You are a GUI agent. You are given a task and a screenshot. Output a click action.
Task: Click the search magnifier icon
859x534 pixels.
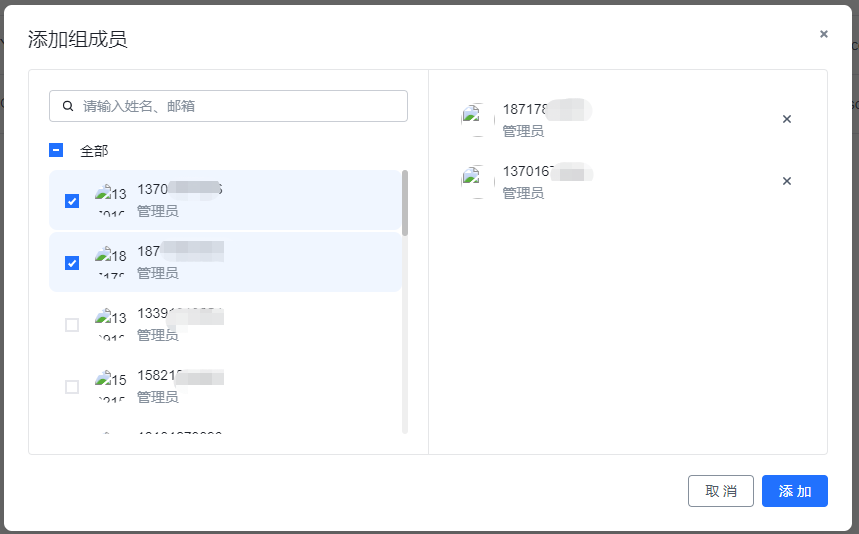click(x=68, y=106)
